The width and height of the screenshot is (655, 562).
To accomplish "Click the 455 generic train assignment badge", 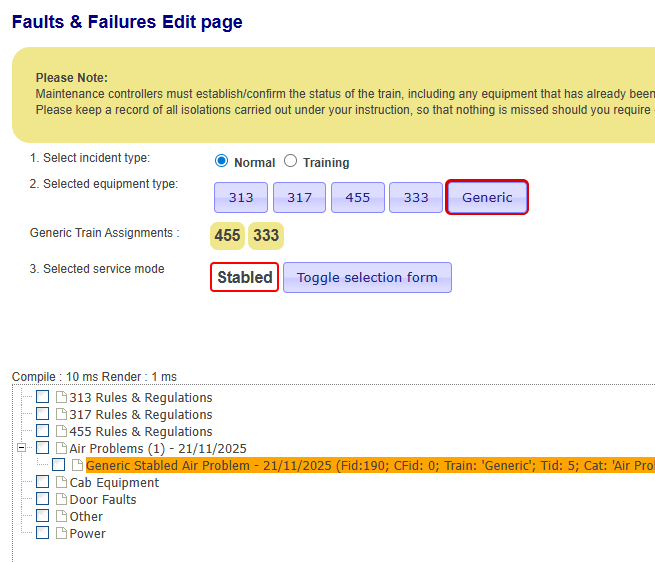I will click(x=228, y=236).
